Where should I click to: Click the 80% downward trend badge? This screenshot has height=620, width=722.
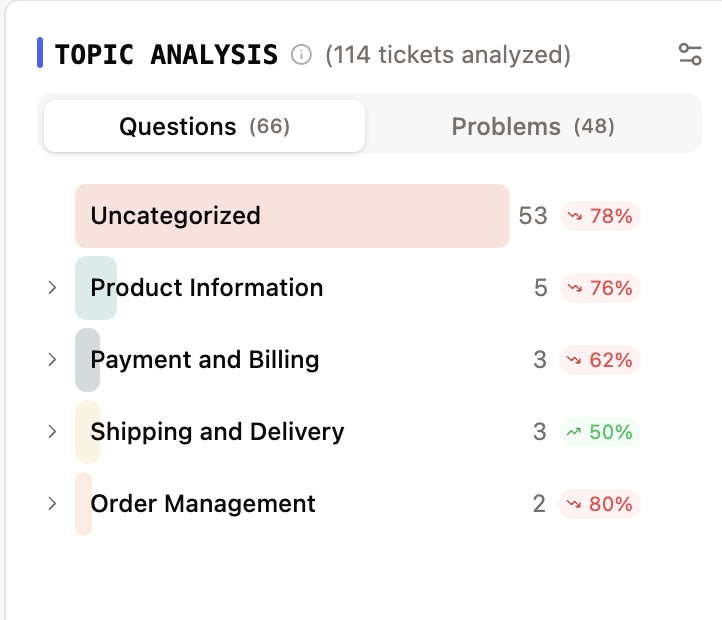coord(600,504)
